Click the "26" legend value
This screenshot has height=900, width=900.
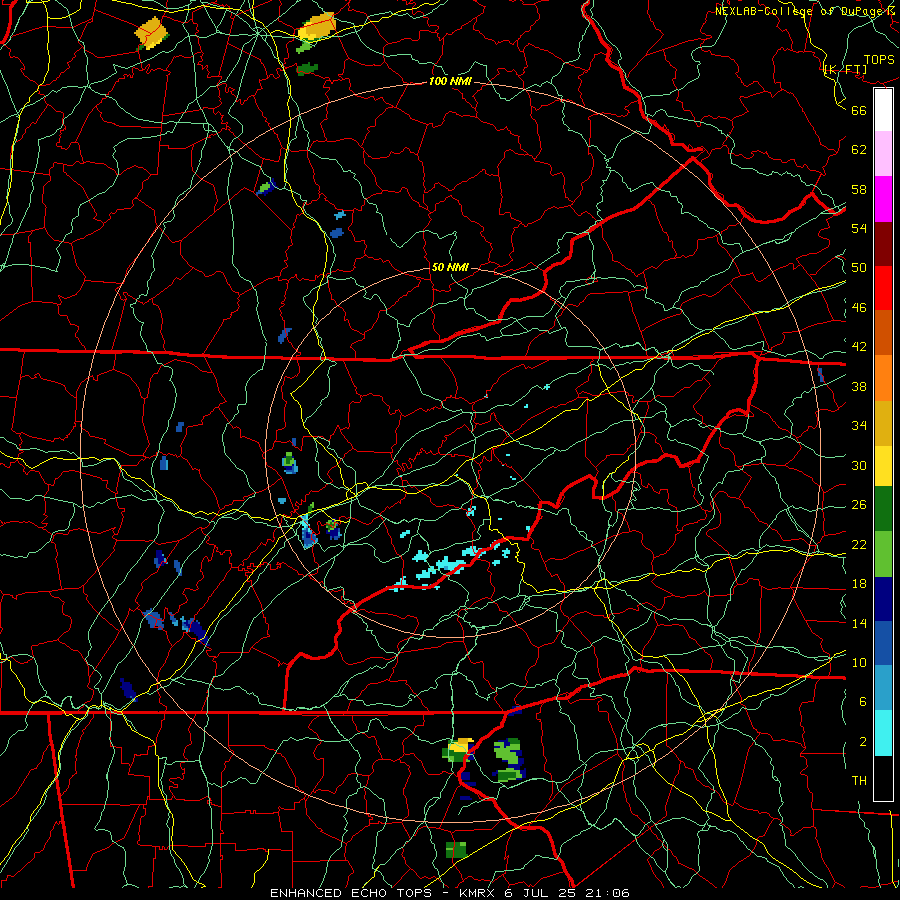point(859,505)
